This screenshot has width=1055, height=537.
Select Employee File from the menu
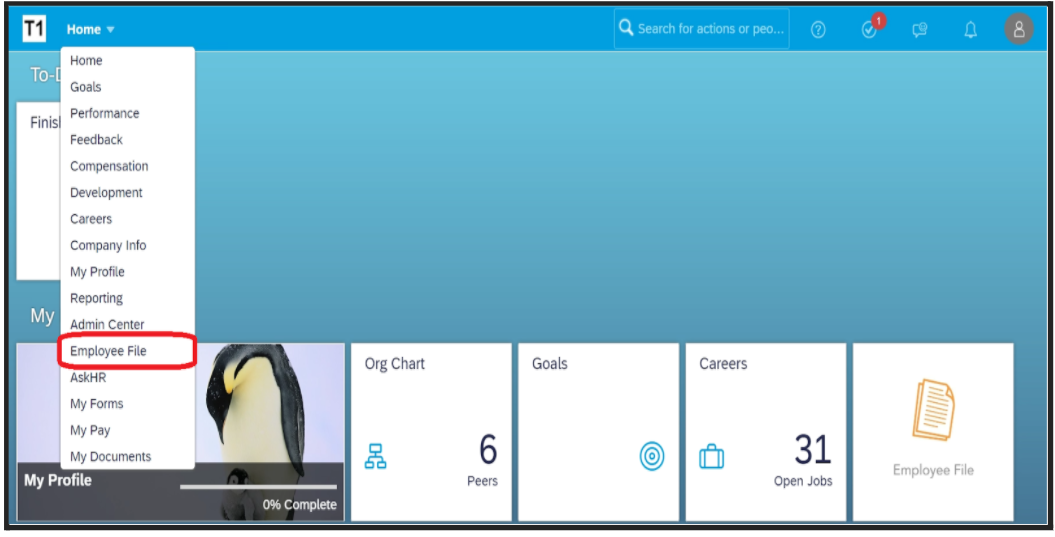[x=109, y=351]
